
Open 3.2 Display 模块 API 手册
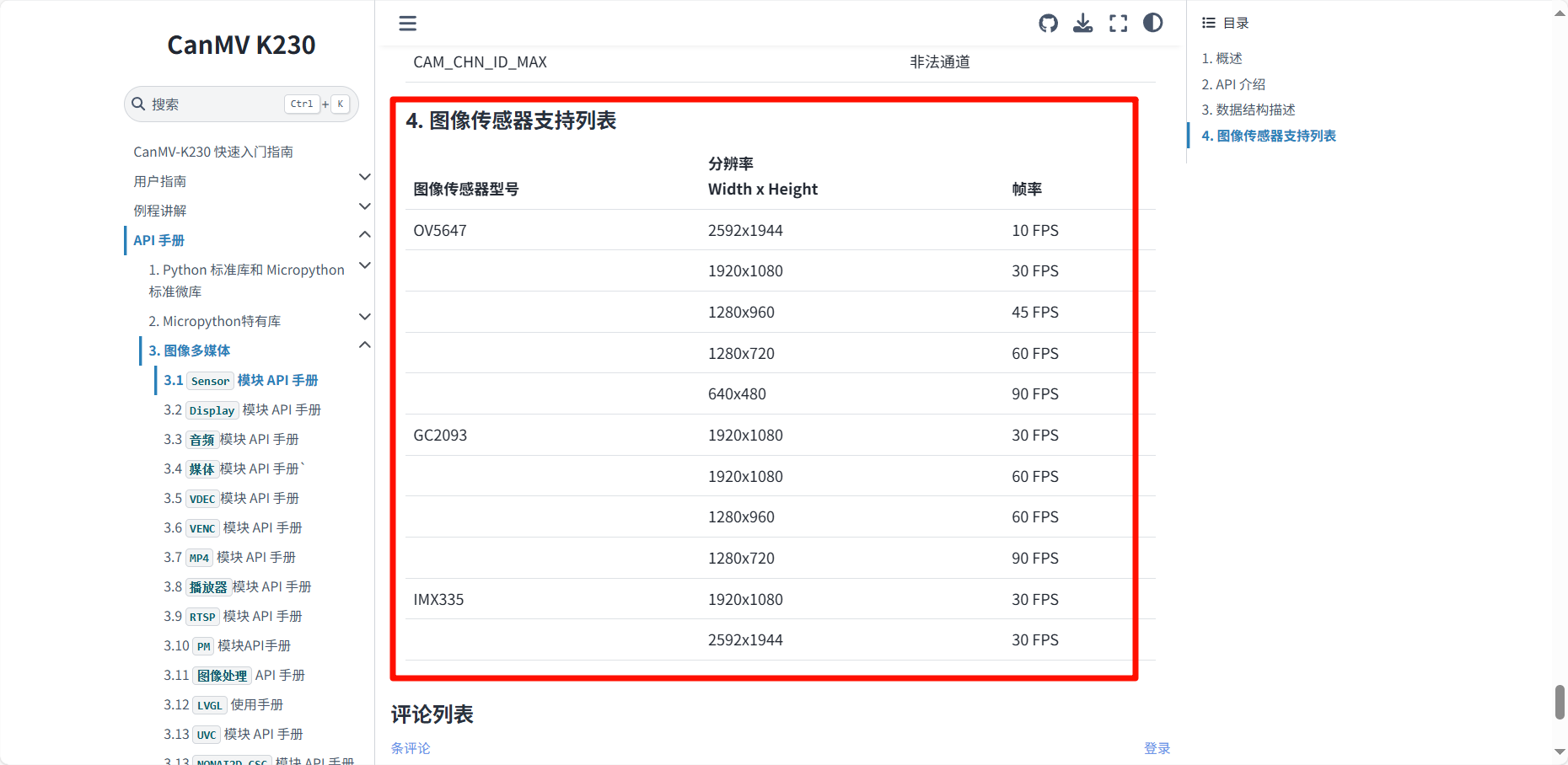[242, 410]
